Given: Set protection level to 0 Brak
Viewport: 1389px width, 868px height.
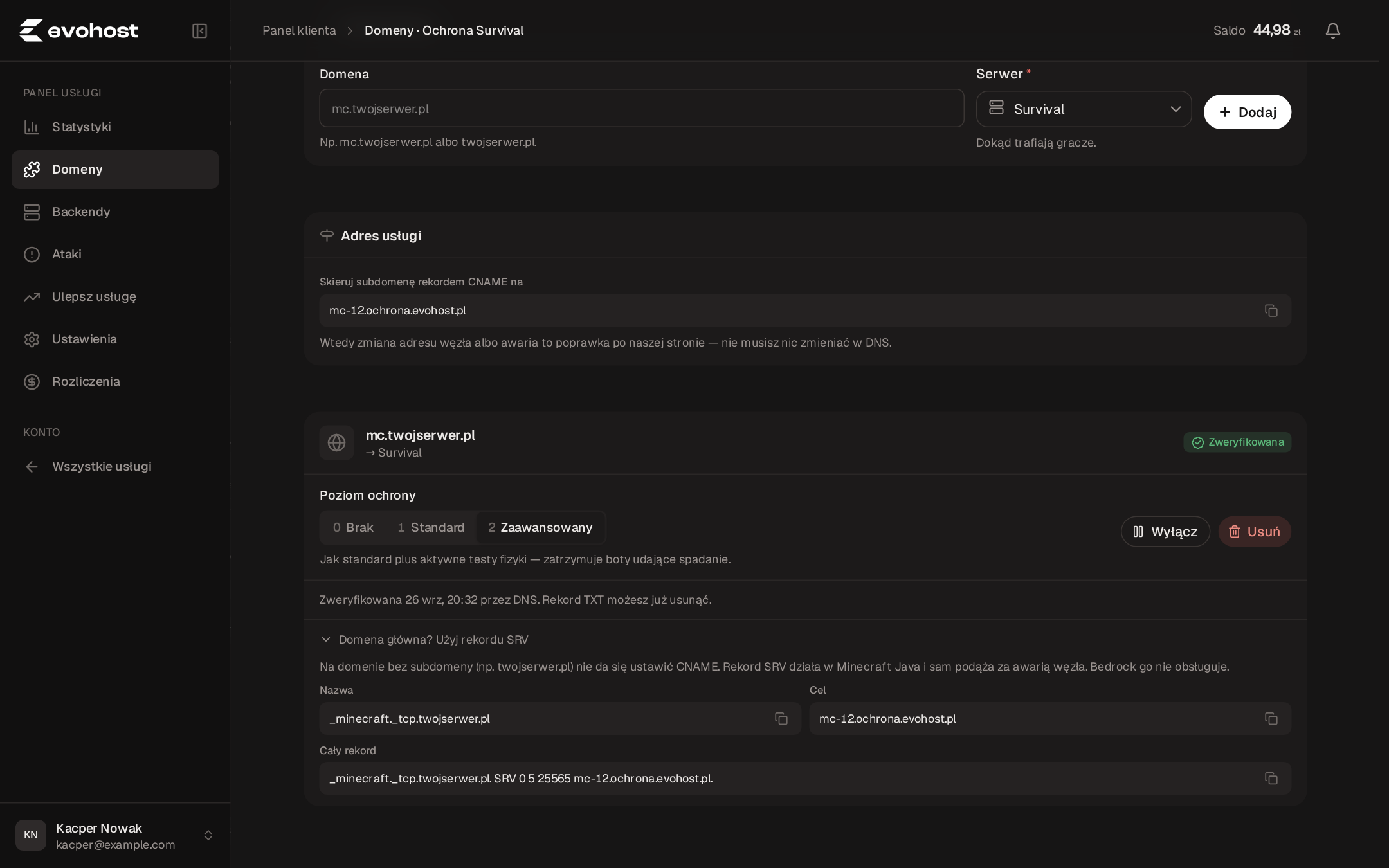Looking at the screenshot, I should [353, 528].
